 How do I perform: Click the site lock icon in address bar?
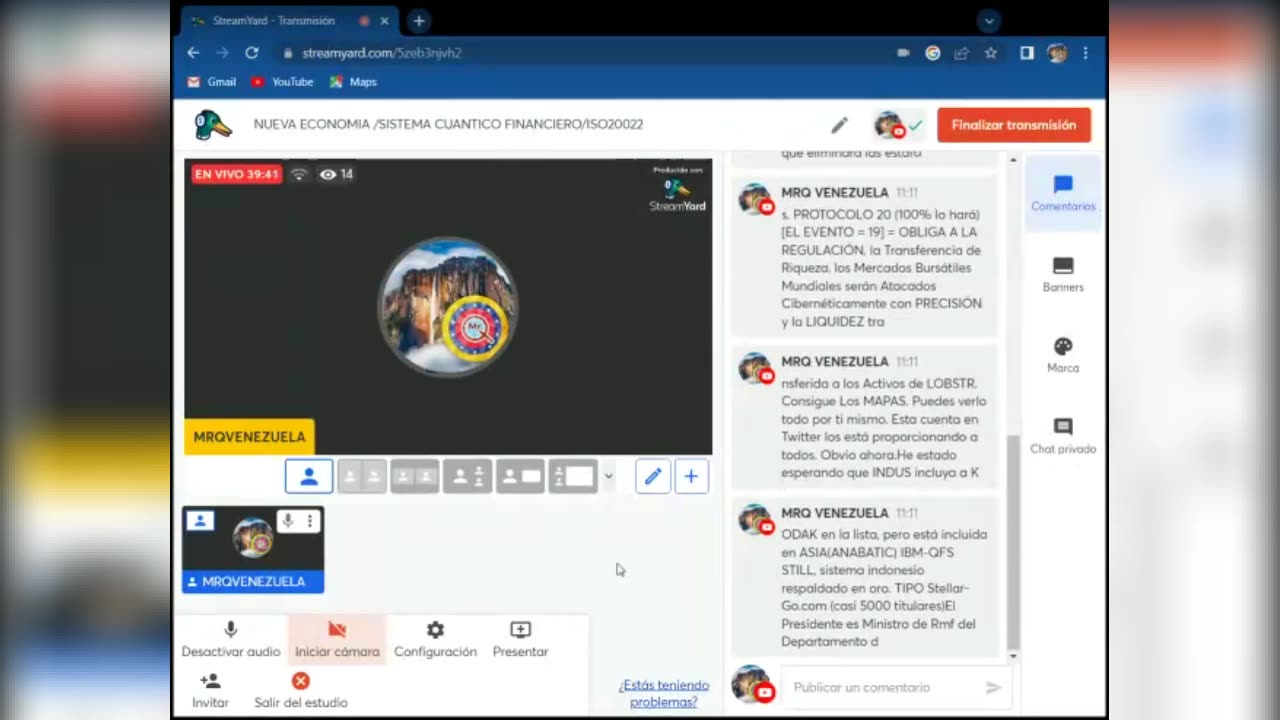pyautogui.click(x=288, y=53)
